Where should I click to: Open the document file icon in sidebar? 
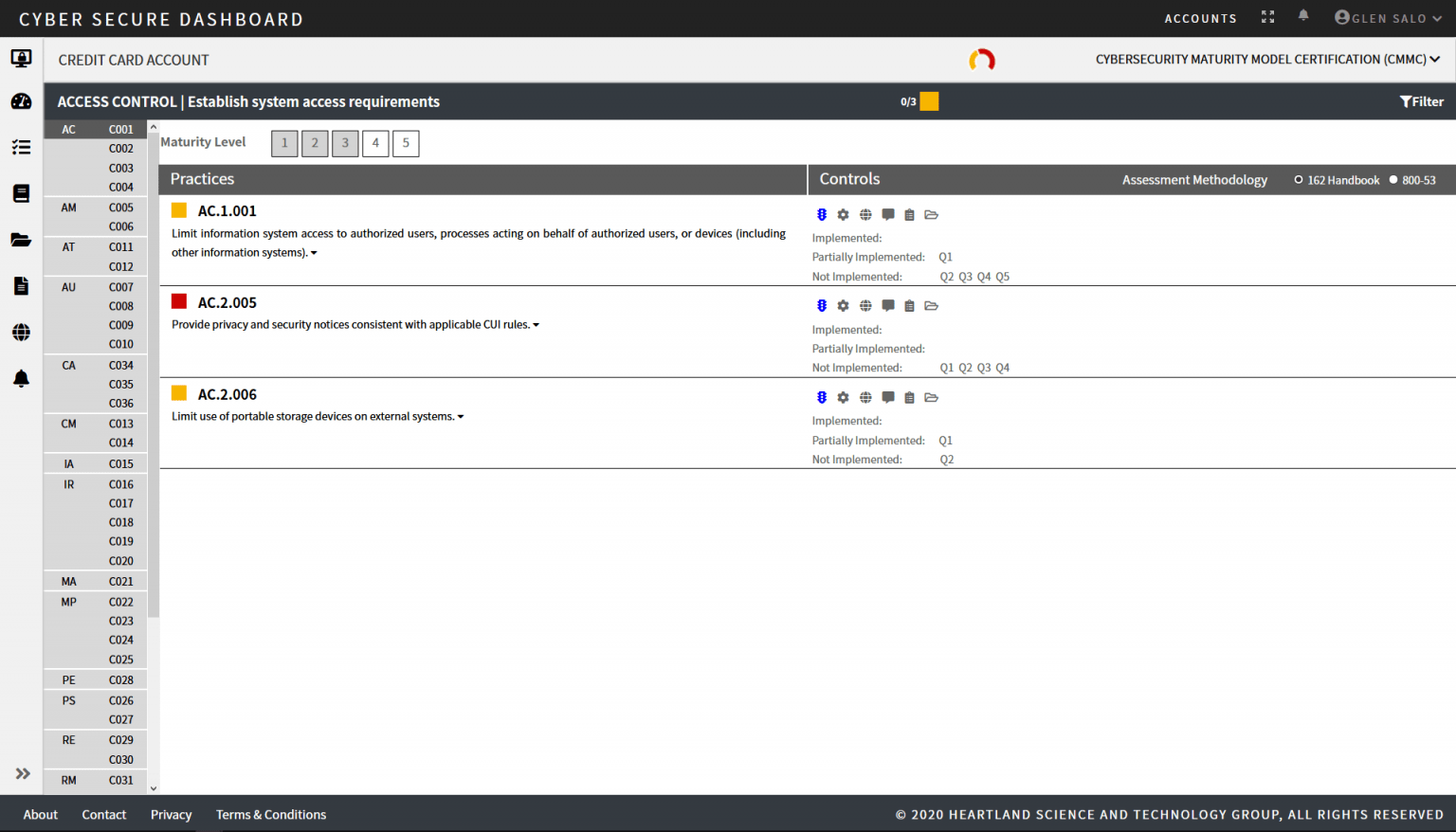[21, 286]
